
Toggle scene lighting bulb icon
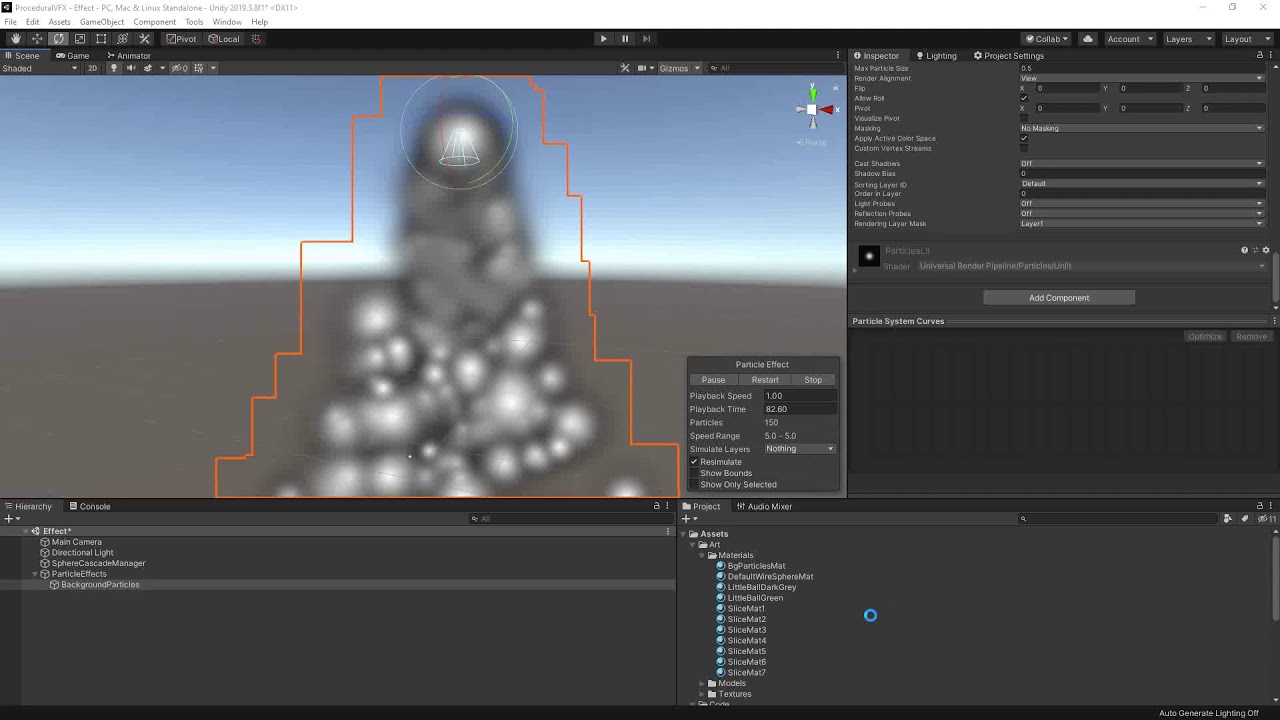click(113, 68)
